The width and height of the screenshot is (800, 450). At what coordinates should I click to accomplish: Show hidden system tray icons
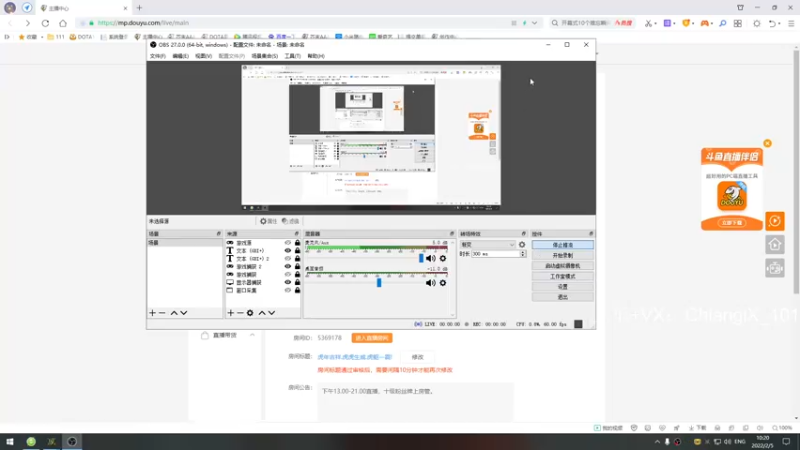click(657, 441)
